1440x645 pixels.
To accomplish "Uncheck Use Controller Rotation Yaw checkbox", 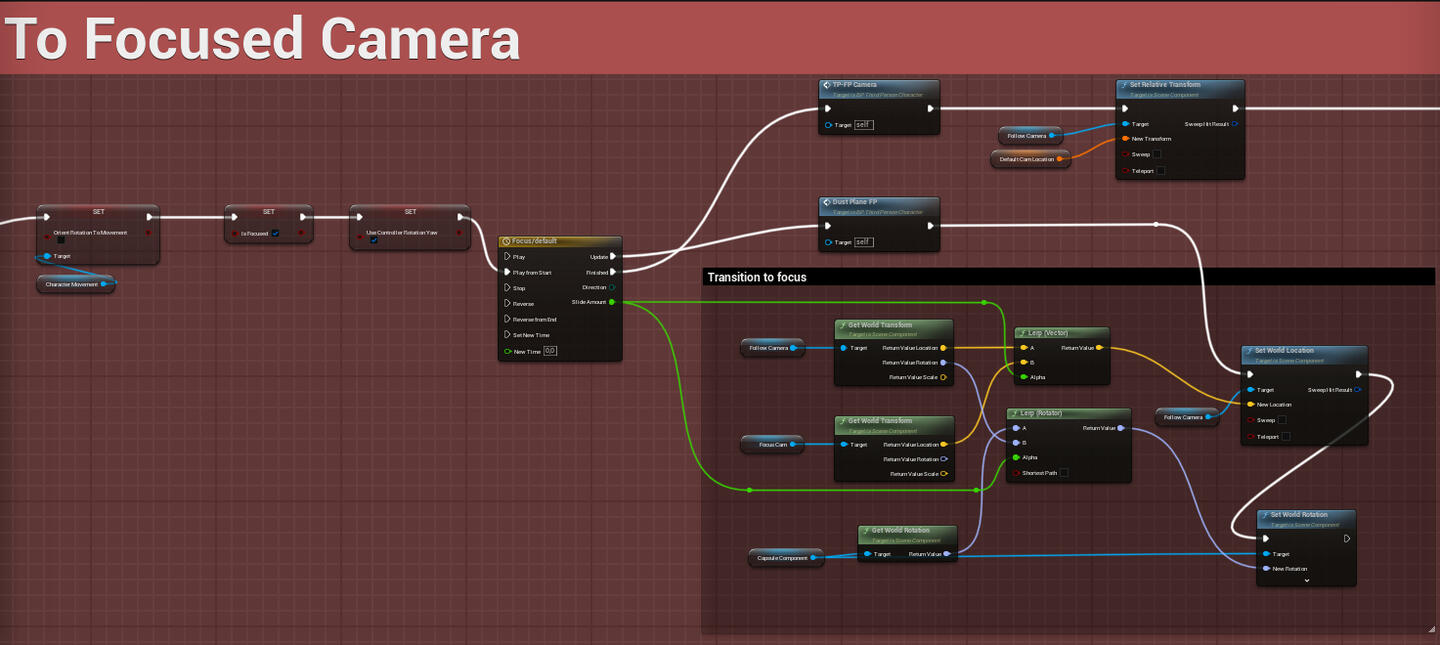I will click(373, 240).
